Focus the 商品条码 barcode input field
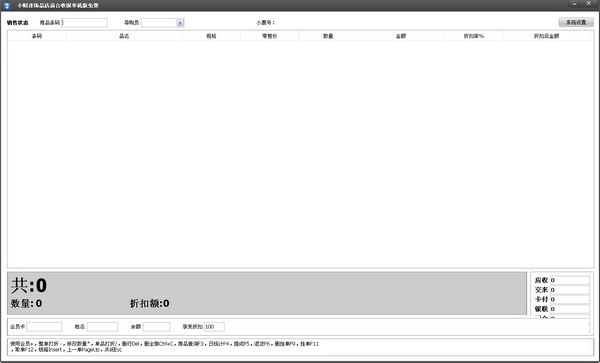This screenshot has width=600, height=363. pos(85,23)
